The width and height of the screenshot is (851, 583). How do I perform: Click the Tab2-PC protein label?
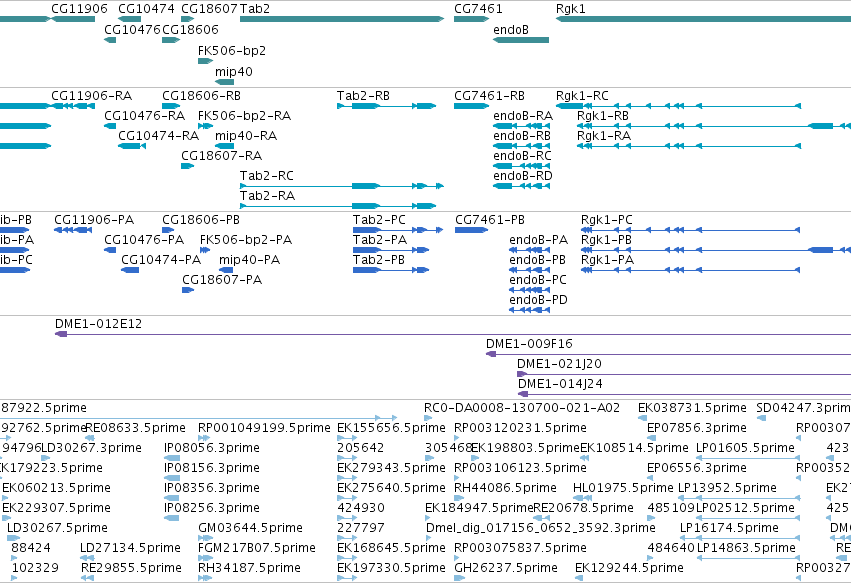click(379, 220)
